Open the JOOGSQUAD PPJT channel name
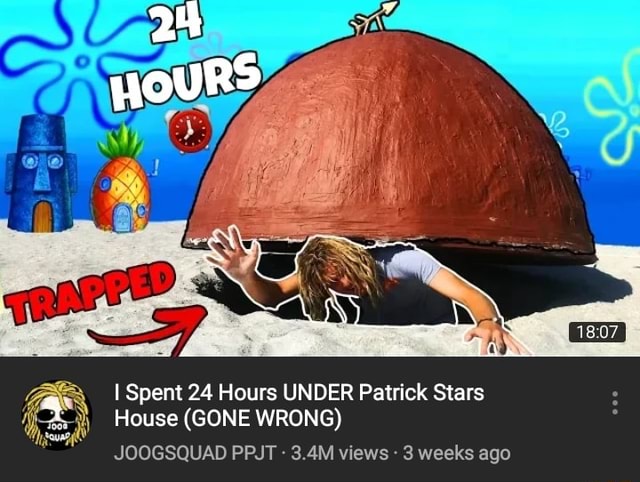The image size is (640, 482). 195,453
